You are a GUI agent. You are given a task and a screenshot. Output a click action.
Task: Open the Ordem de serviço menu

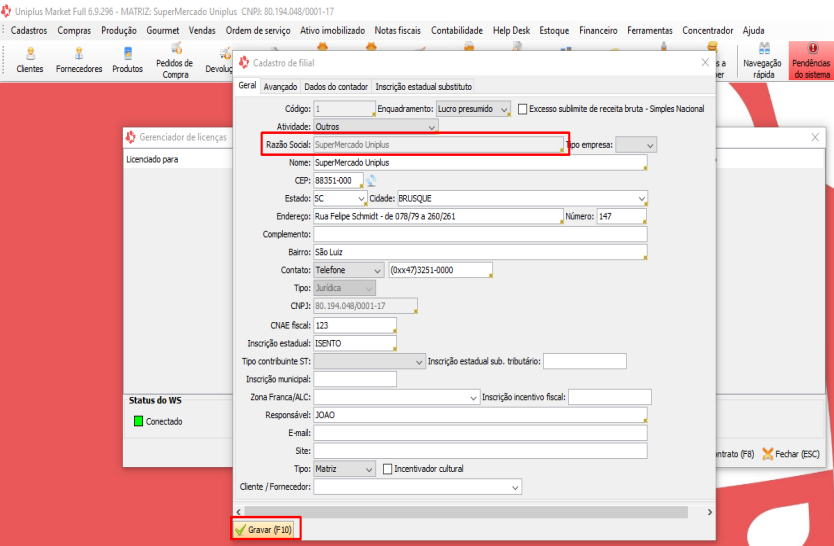[x=258, y=30]
